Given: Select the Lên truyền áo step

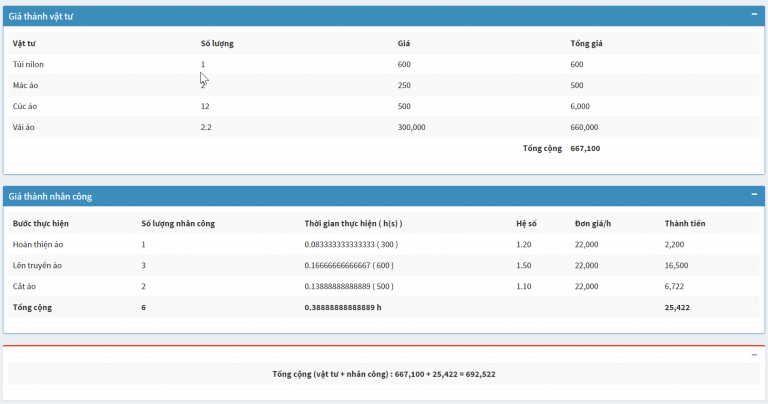Looking at the screenshot, I should [37, 265].
